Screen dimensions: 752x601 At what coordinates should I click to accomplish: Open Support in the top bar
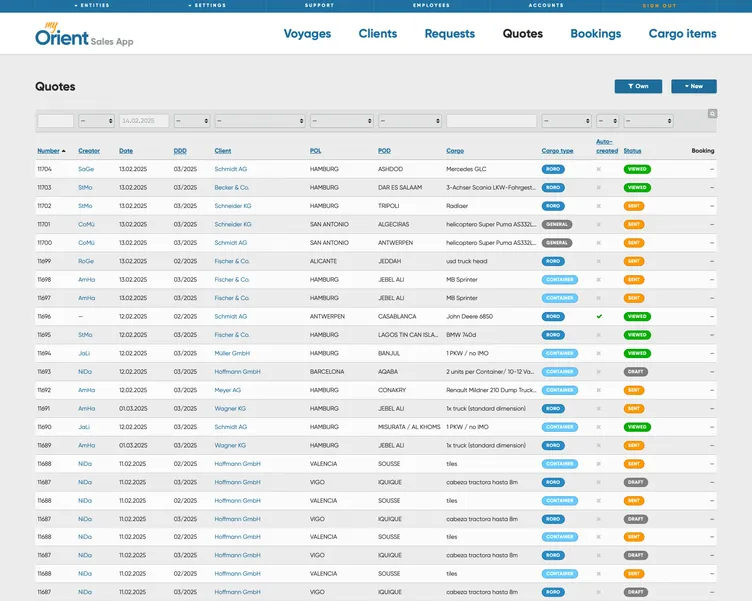coord(319,5)
